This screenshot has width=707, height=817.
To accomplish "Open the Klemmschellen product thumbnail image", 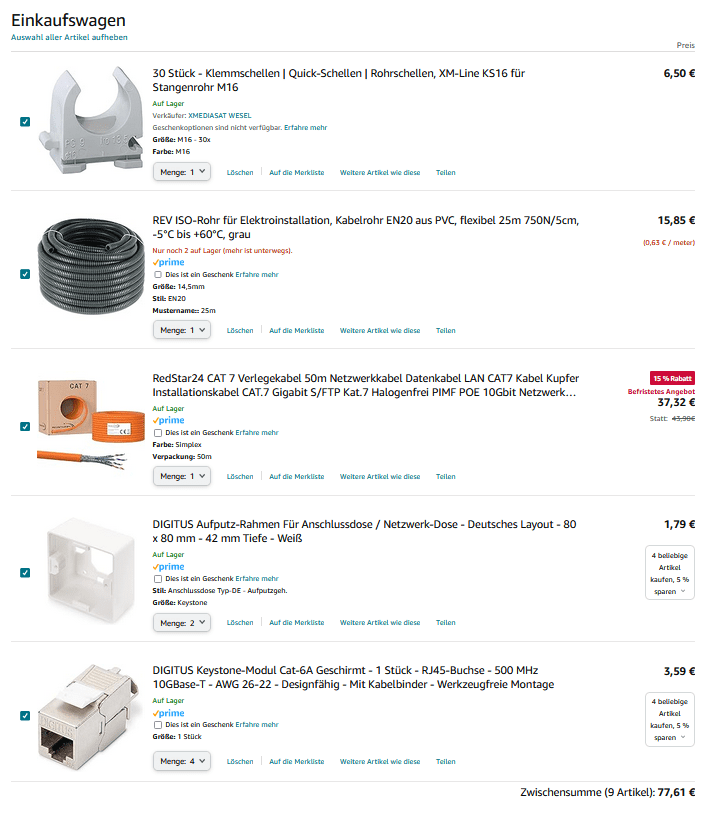I will 91,120.
